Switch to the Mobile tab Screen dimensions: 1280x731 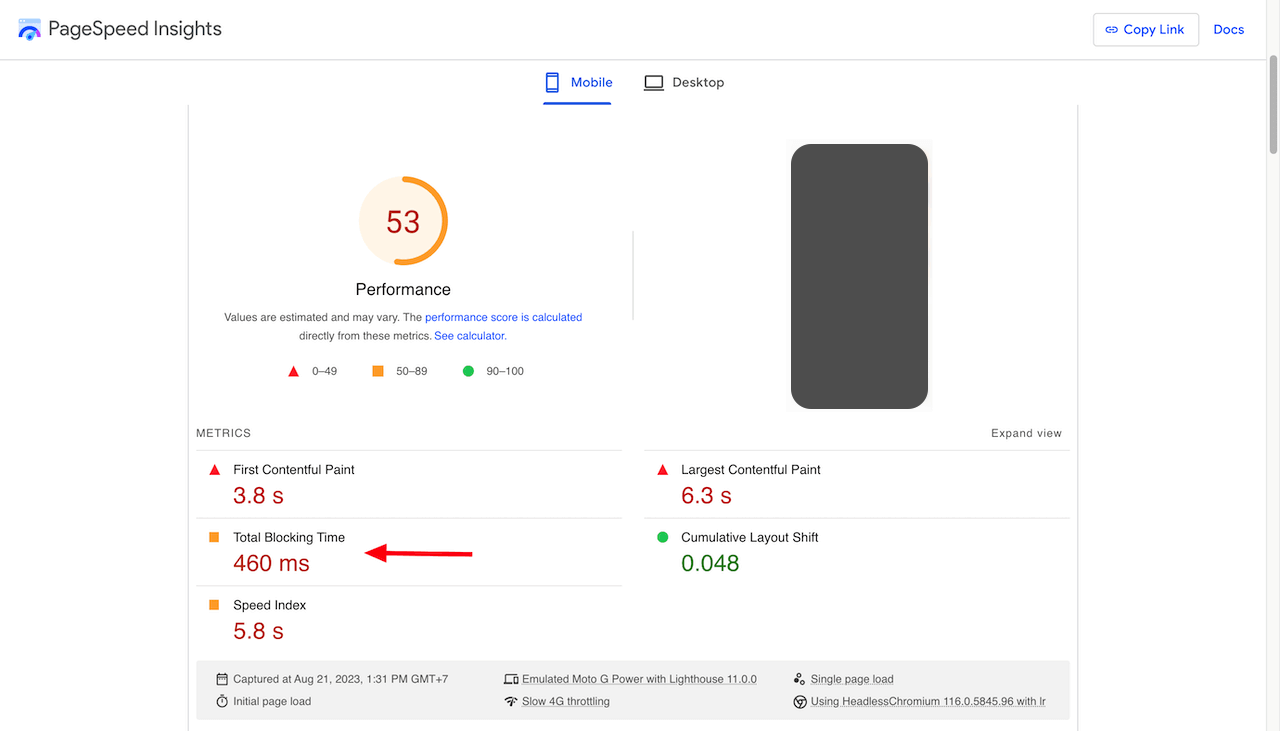coord(578,82)
